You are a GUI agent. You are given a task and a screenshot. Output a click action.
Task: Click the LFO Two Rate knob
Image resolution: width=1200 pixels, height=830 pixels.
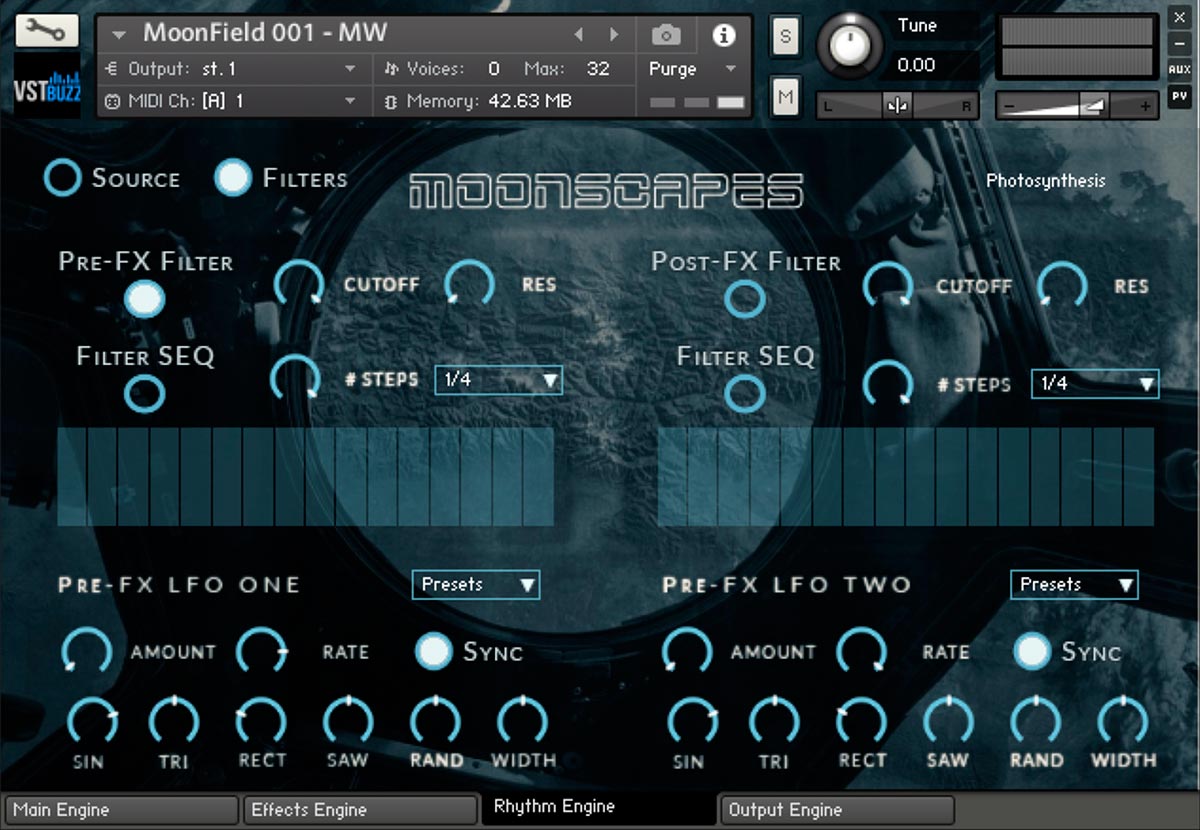[x=861, y=651]
